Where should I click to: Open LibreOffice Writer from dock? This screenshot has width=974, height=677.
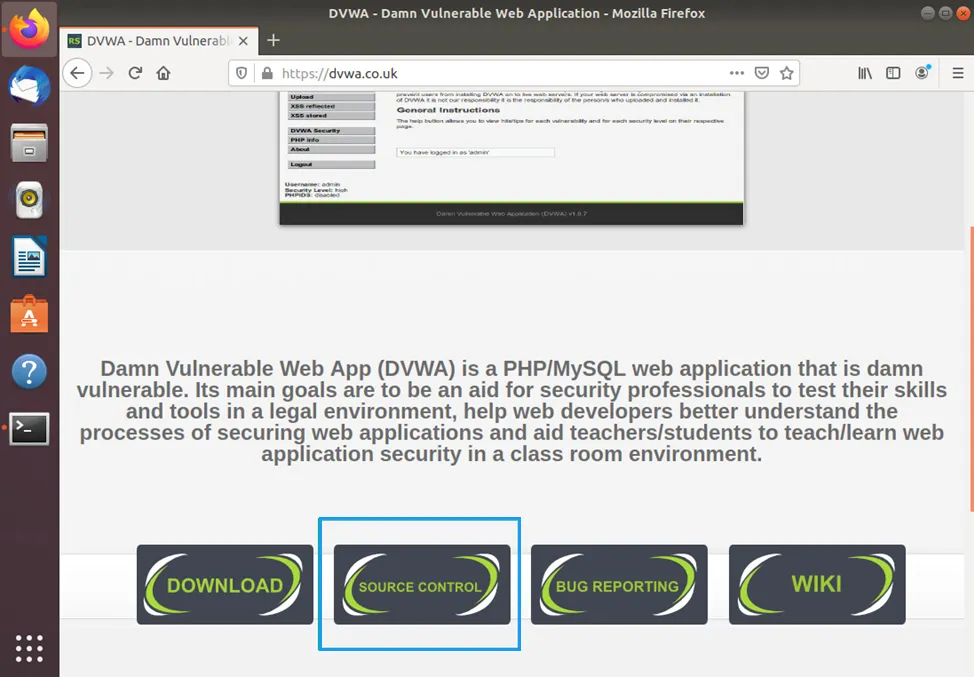[x=29, y=257]
